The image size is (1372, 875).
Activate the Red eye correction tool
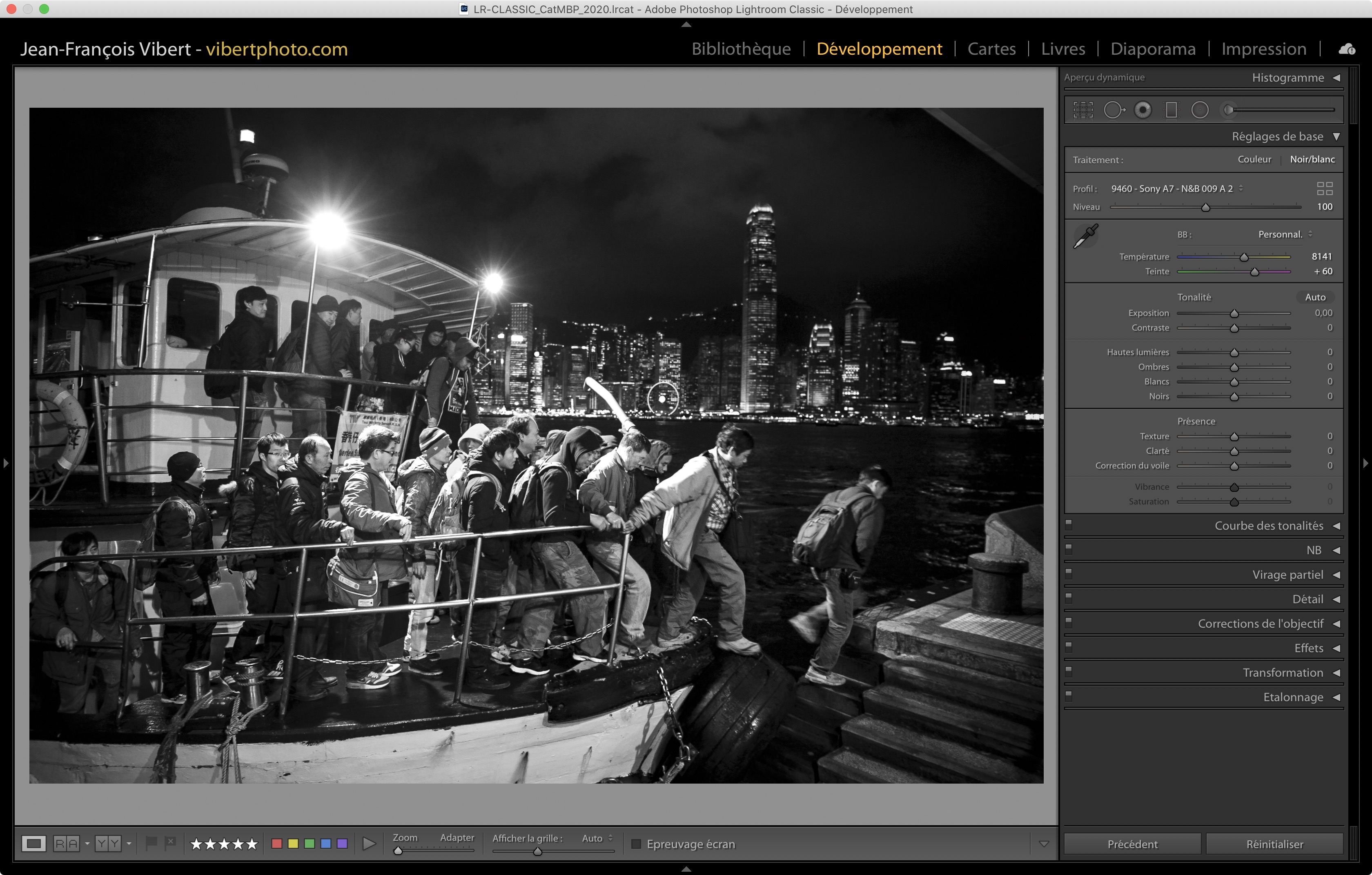pos(1143,110)
